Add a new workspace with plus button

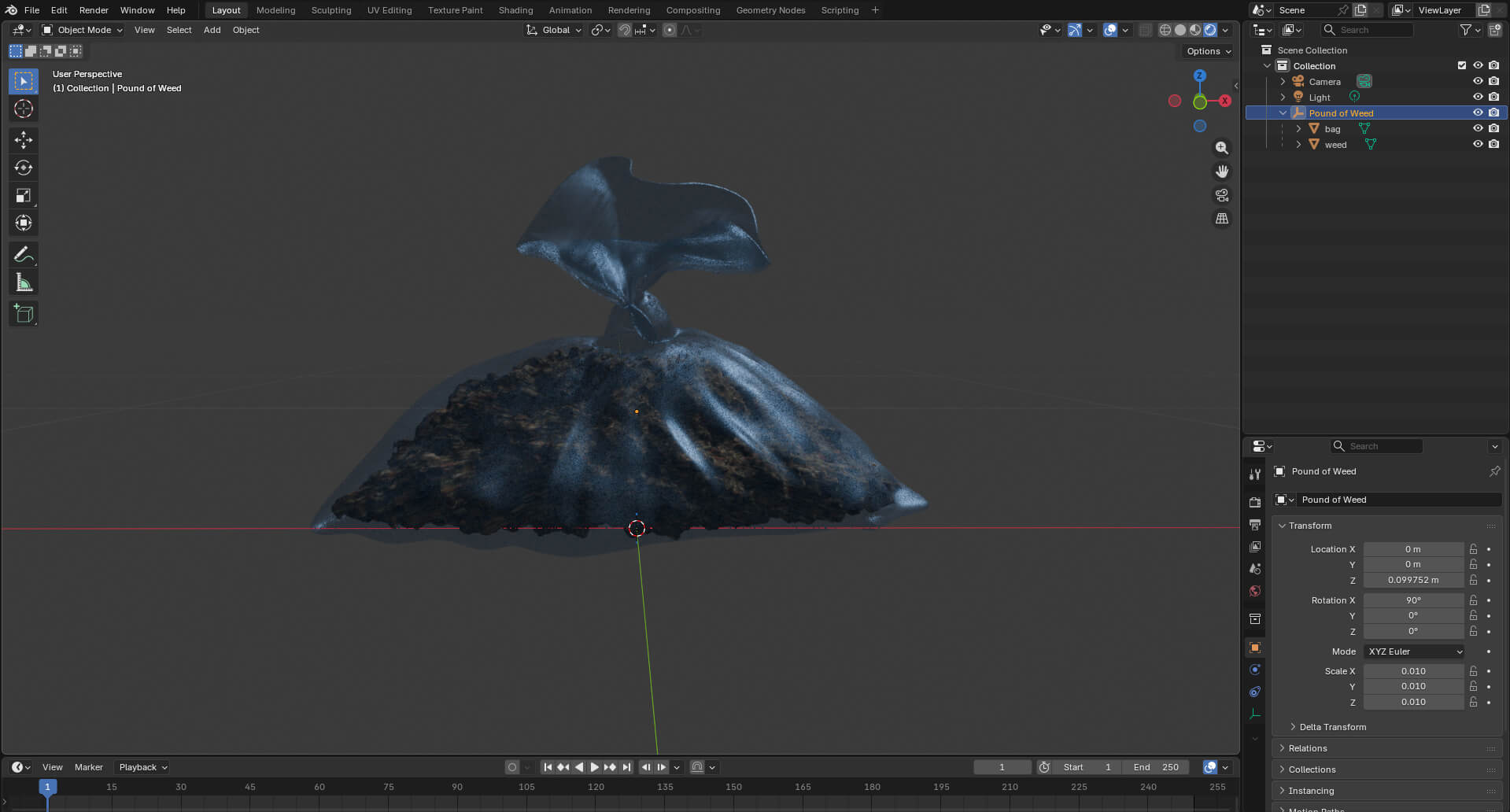875,10
